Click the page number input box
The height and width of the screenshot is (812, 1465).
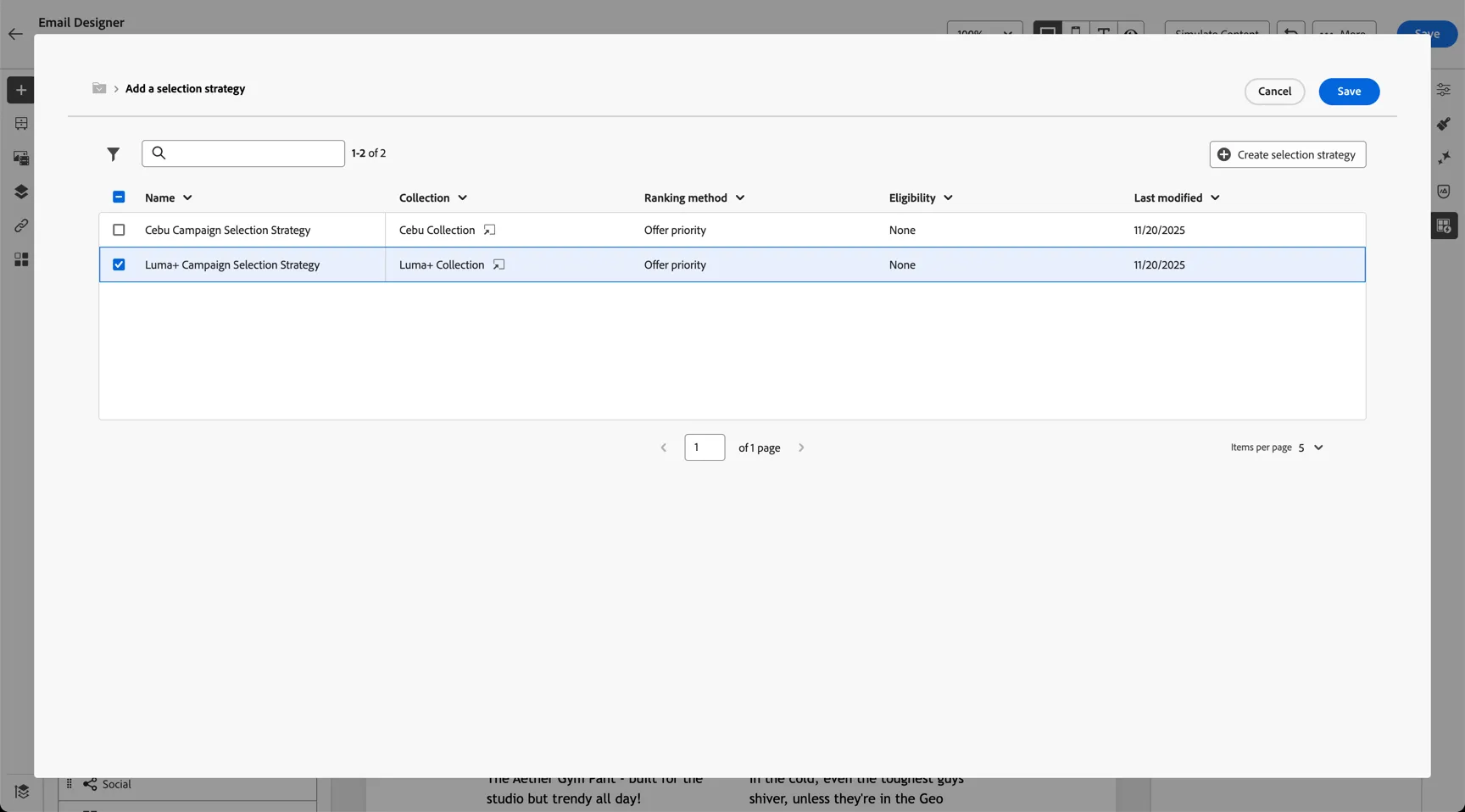coord(705,448)
